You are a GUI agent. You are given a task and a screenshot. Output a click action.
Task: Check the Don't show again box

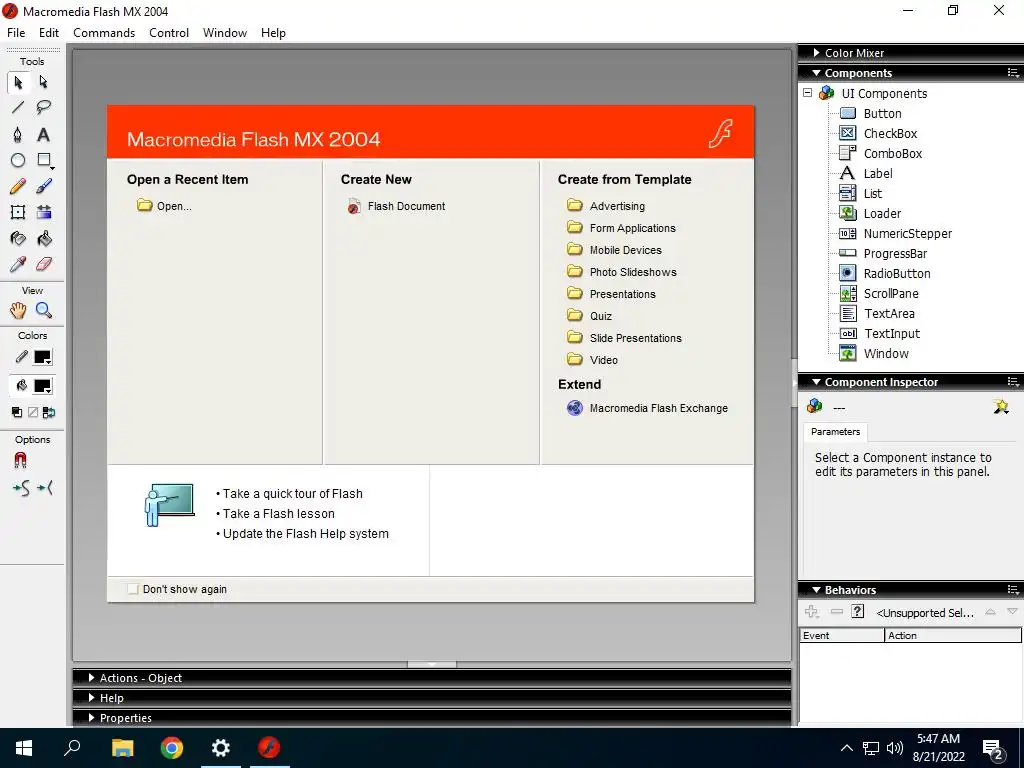133,589
